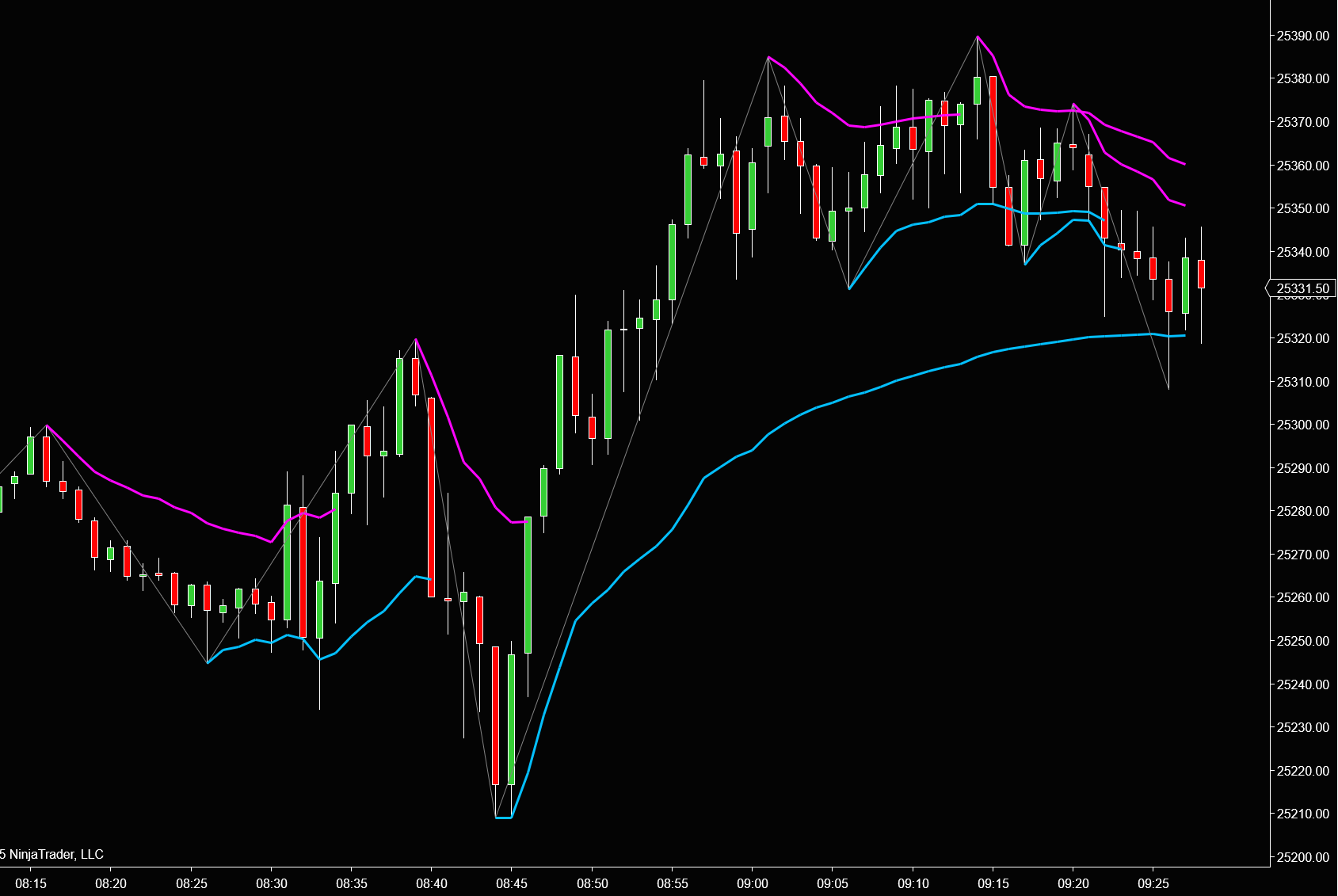The width and height of the screenshot is (1338, 896).
Task: Click the 25220.00 price level label
Action: 1303,771
